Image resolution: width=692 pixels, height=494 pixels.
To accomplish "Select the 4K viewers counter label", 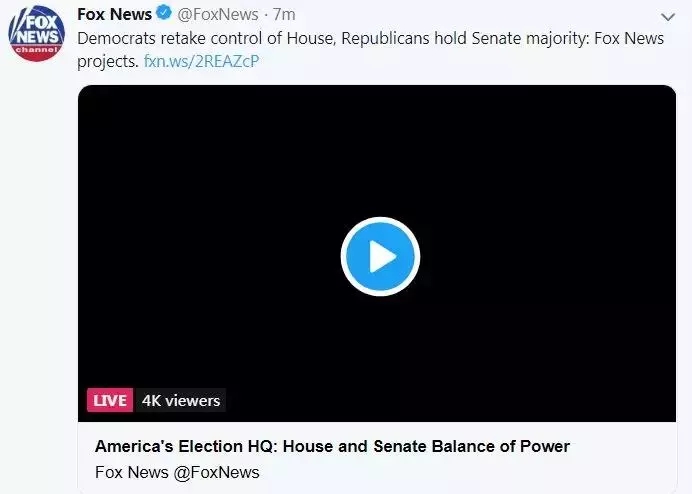I will click(181, 400).
